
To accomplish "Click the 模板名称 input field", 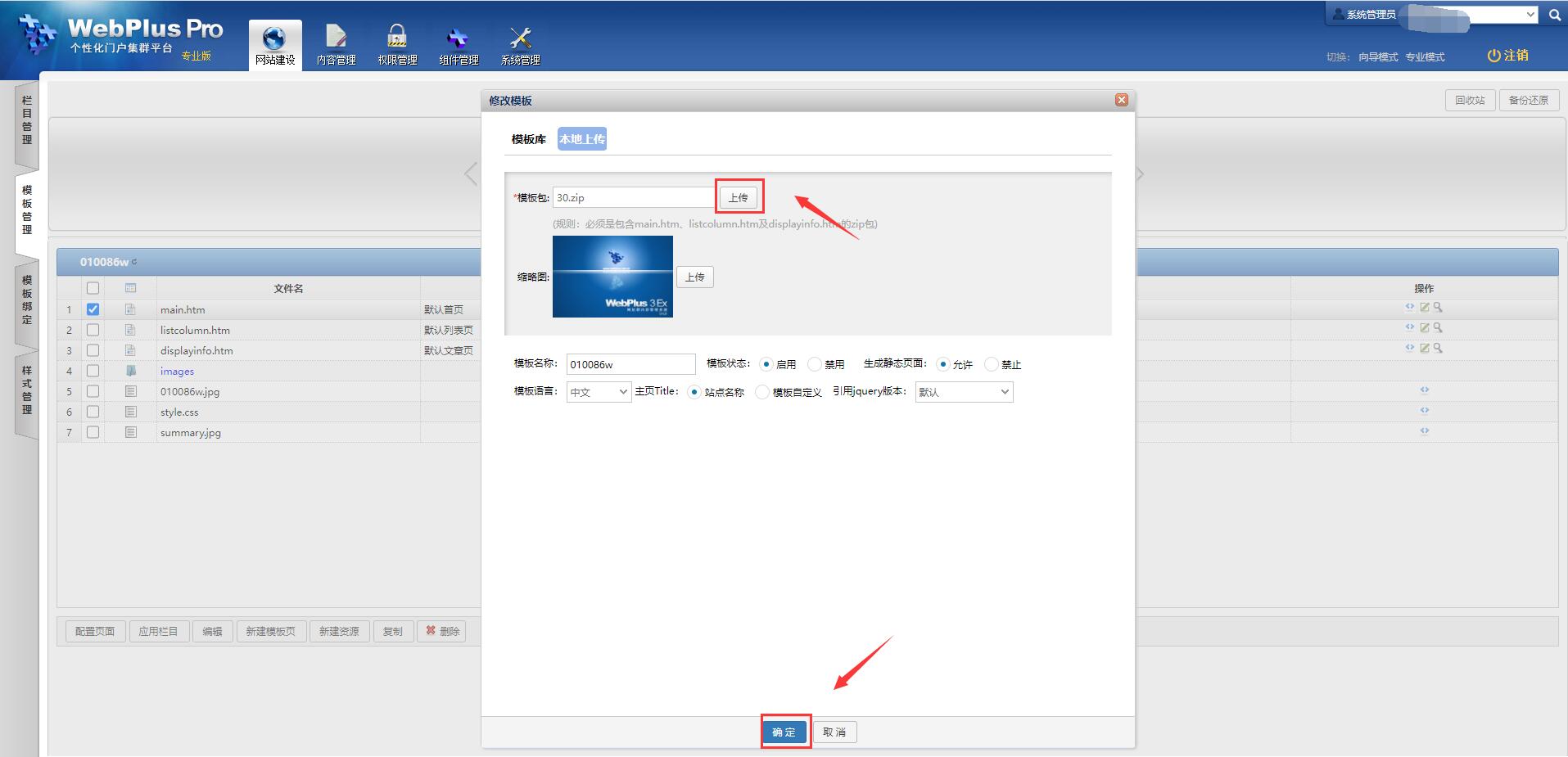I will 630,364.
